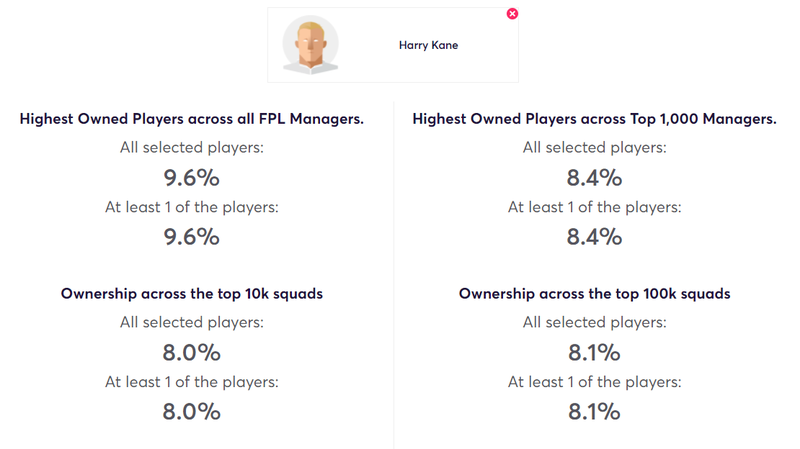Viewport: 800px width, 449px height.
Task: Click the 8.1% all selected players value
Action: click(x=594, y=353)
